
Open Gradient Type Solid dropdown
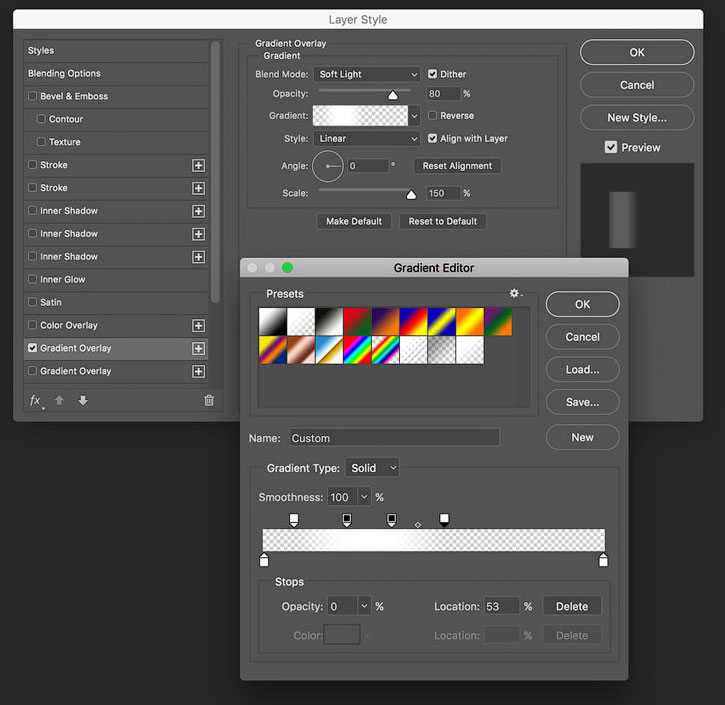coord(372,468)
